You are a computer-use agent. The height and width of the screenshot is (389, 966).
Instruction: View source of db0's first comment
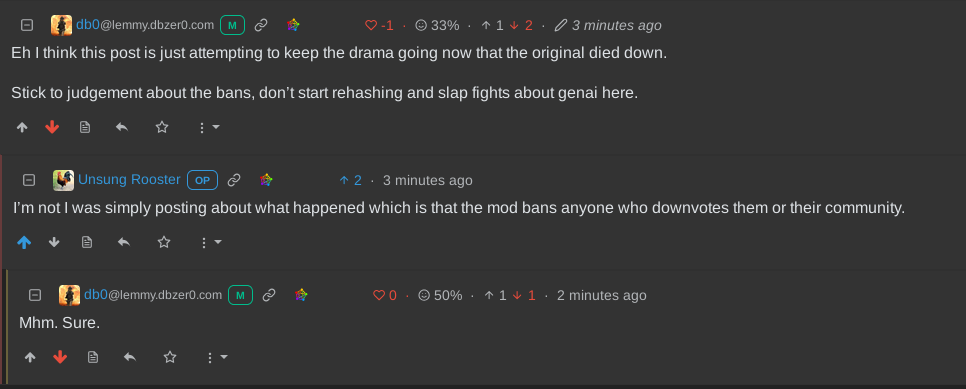click(85, 128)
